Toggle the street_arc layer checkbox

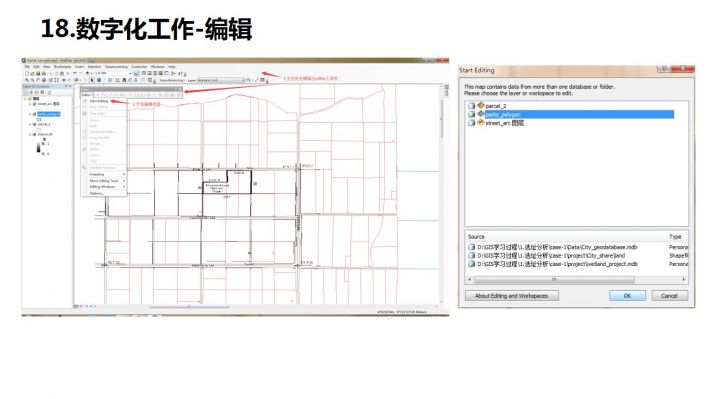pyautogui.click(x=34, y=104)
